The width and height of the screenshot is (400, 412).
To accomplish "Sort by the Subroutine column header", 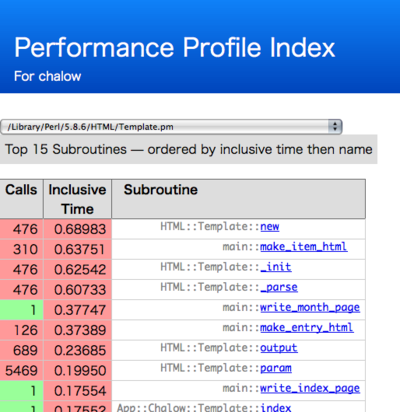I will tap(239, 199).
